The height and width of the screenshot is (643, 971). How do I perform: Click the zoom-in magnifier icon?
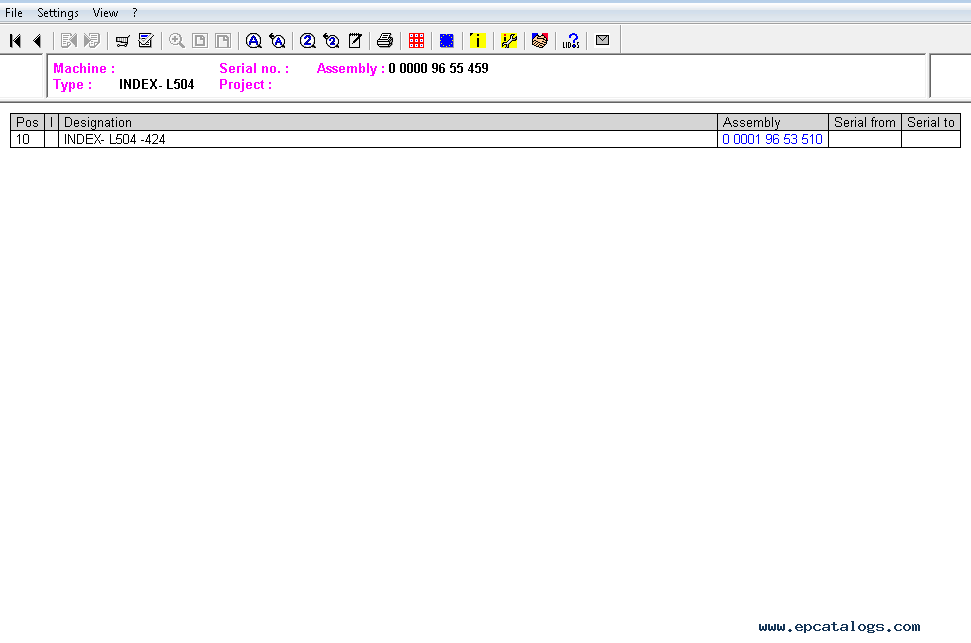[176, 41]
